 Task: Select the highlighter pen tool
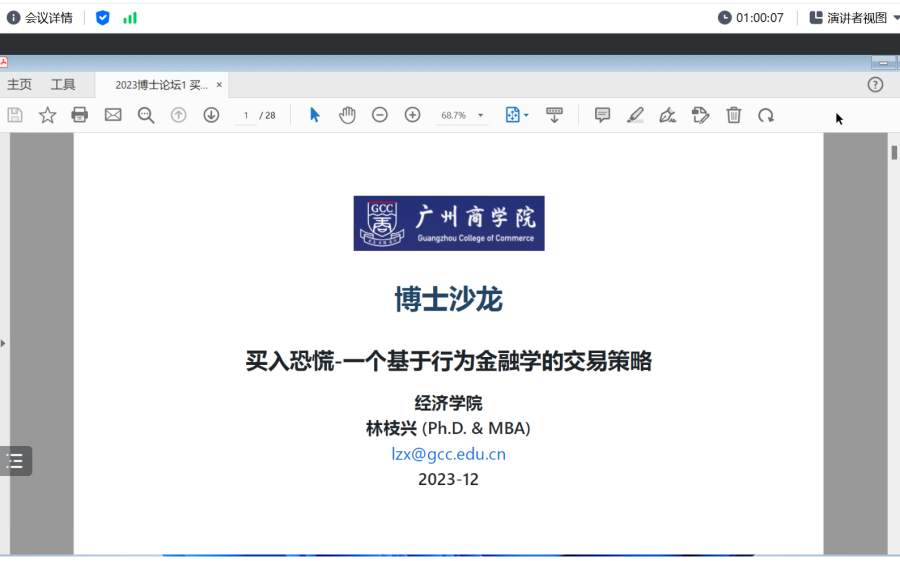(x=635, y=115)
